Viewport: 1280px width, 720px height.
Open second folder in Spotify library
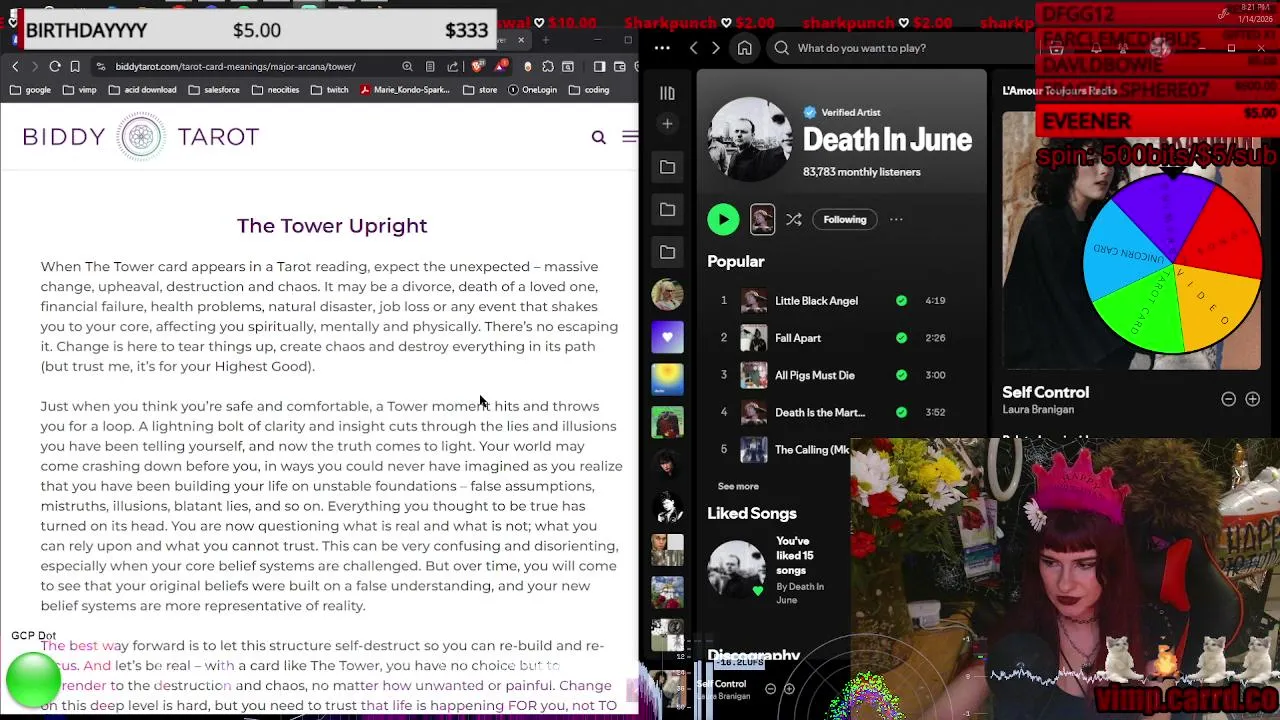coord(667,210)
